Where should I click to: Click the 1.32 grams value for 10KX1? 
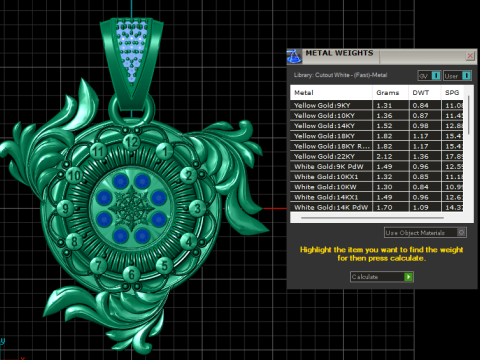point(384,177)
